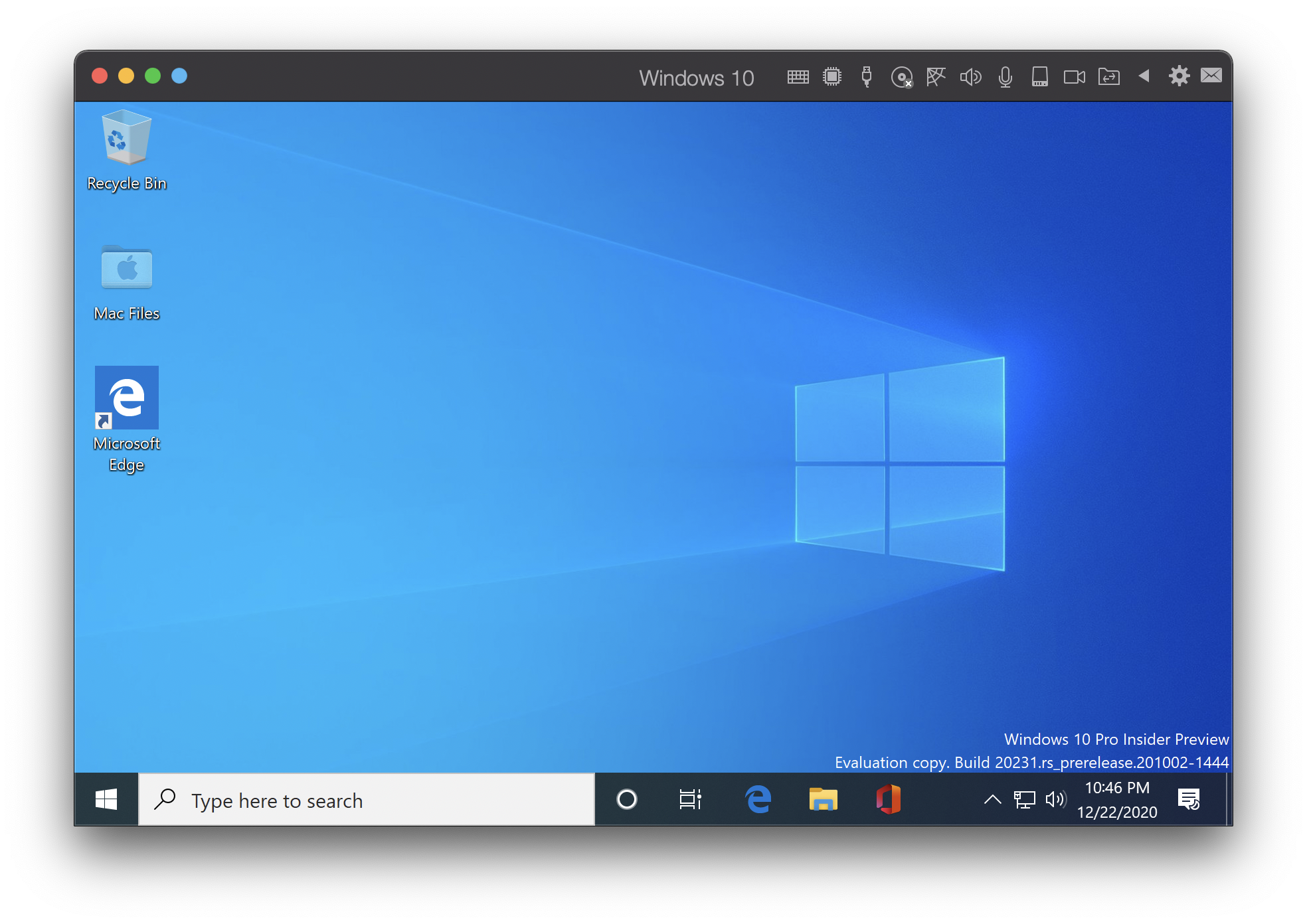Launch Edge from the taskbar
The height and width of the screenshot is (924, 1307).
[758, 799]
